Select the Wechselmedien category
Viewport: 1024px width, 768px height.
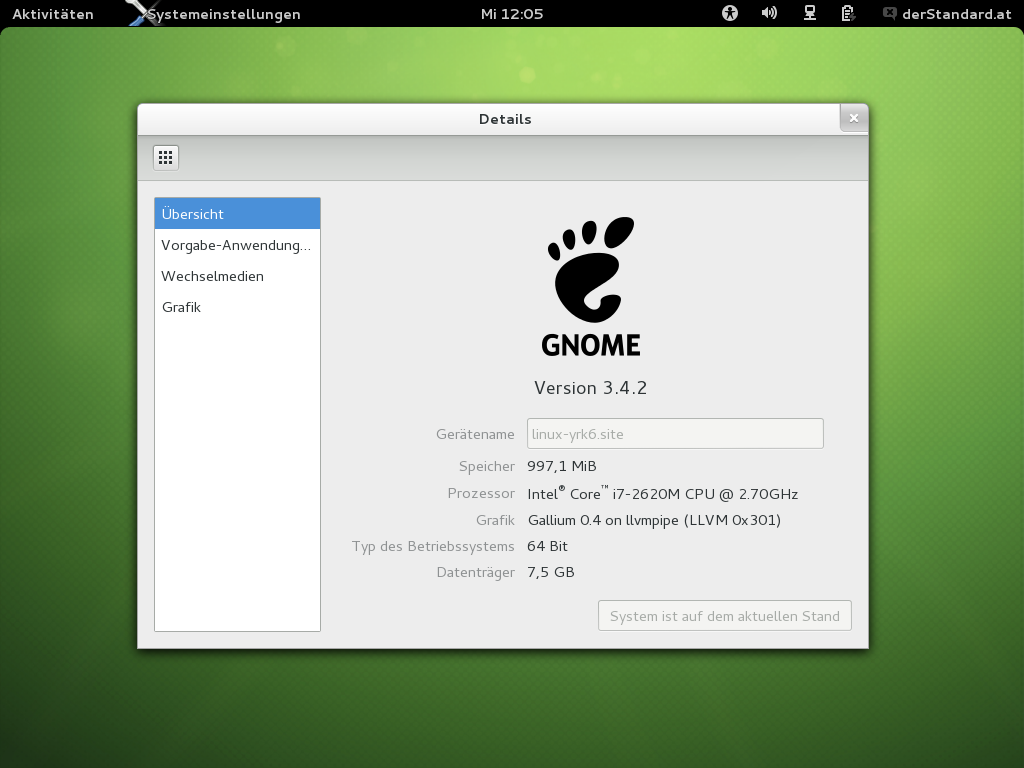pyautogui.click(x=237, y=276)
